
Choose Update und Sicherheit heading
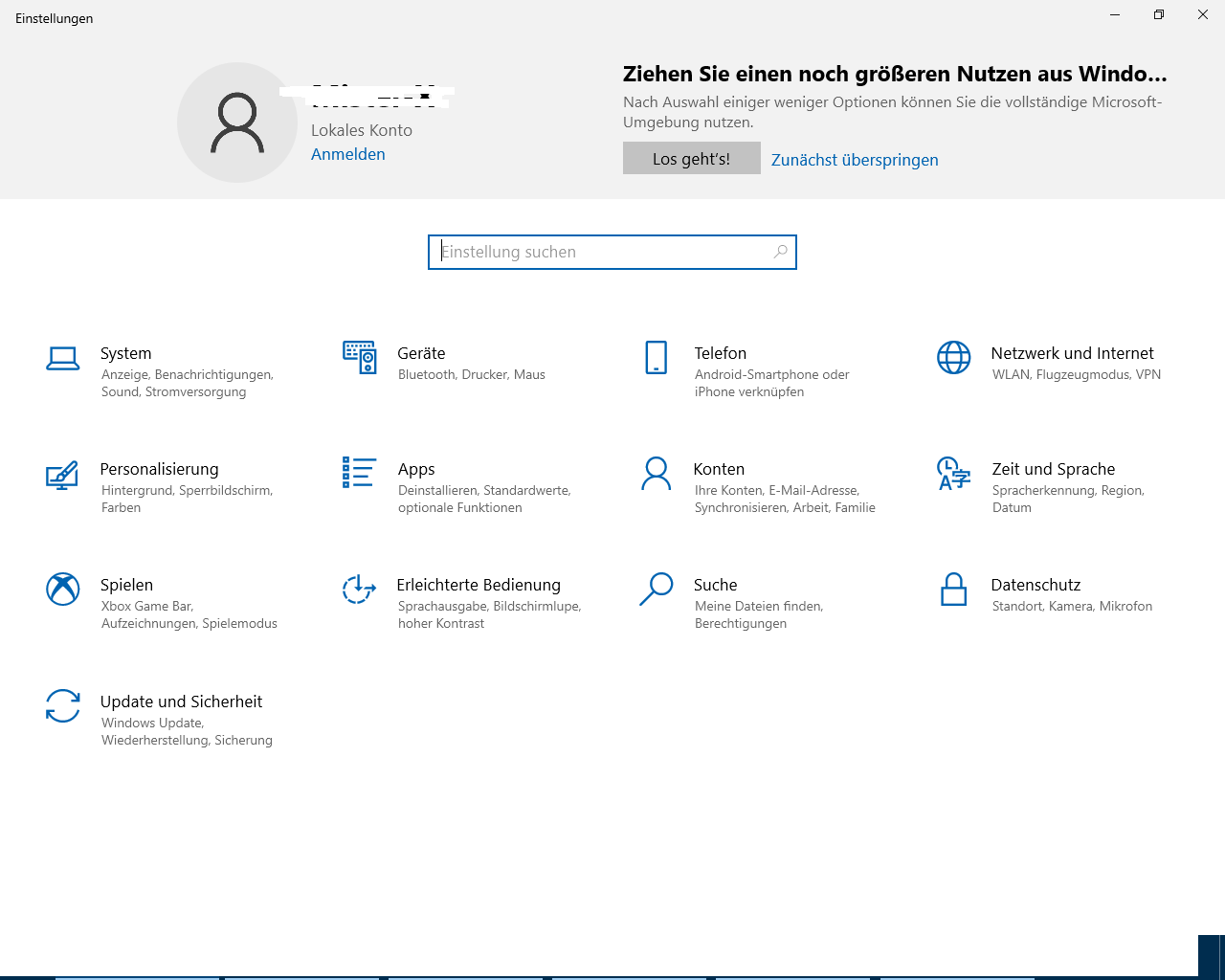point(181,702)
